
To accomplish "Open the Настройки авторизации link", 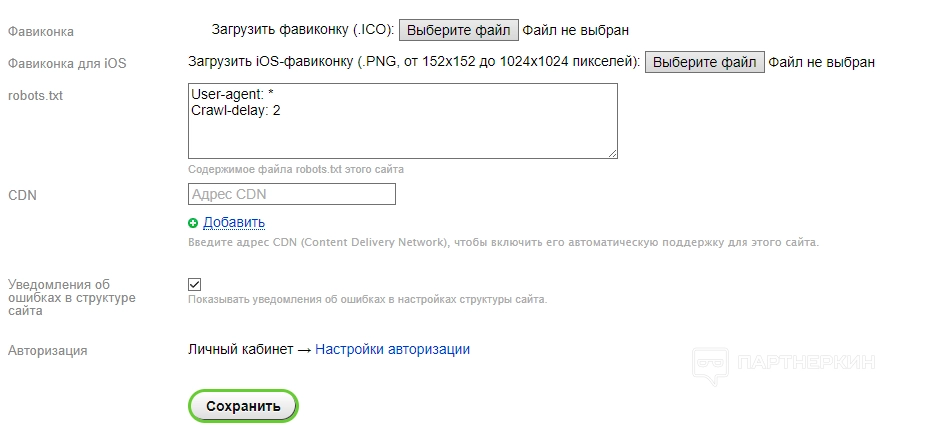I will tap(392, 349).
